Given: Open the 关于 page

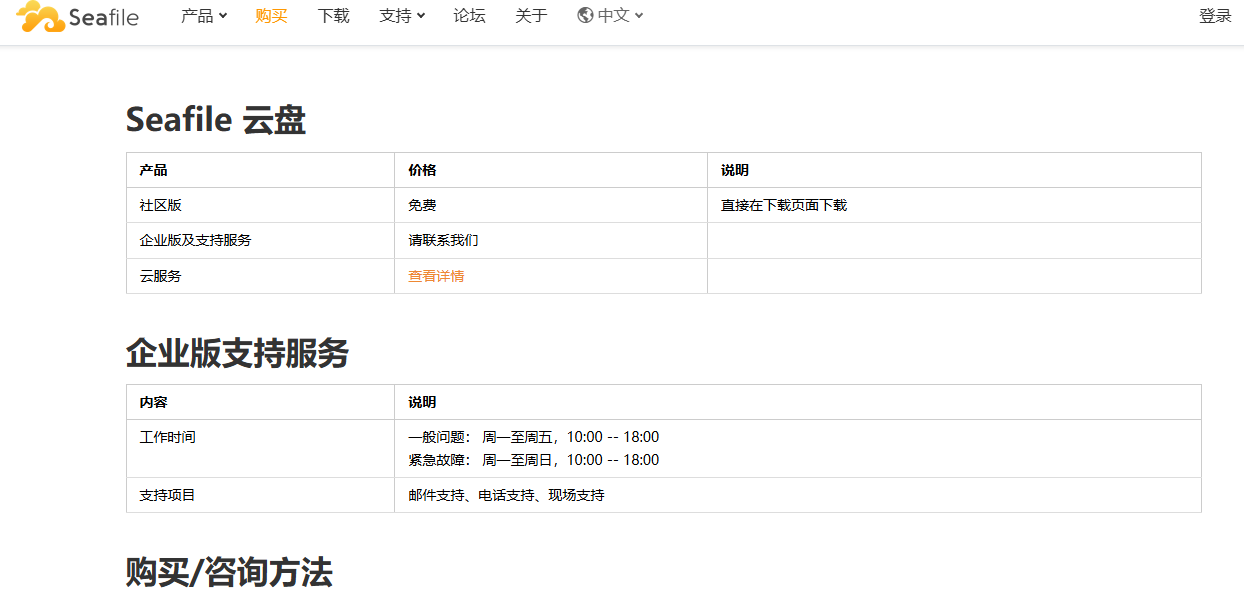Looking at the screenshot, I should click(531, 15).
